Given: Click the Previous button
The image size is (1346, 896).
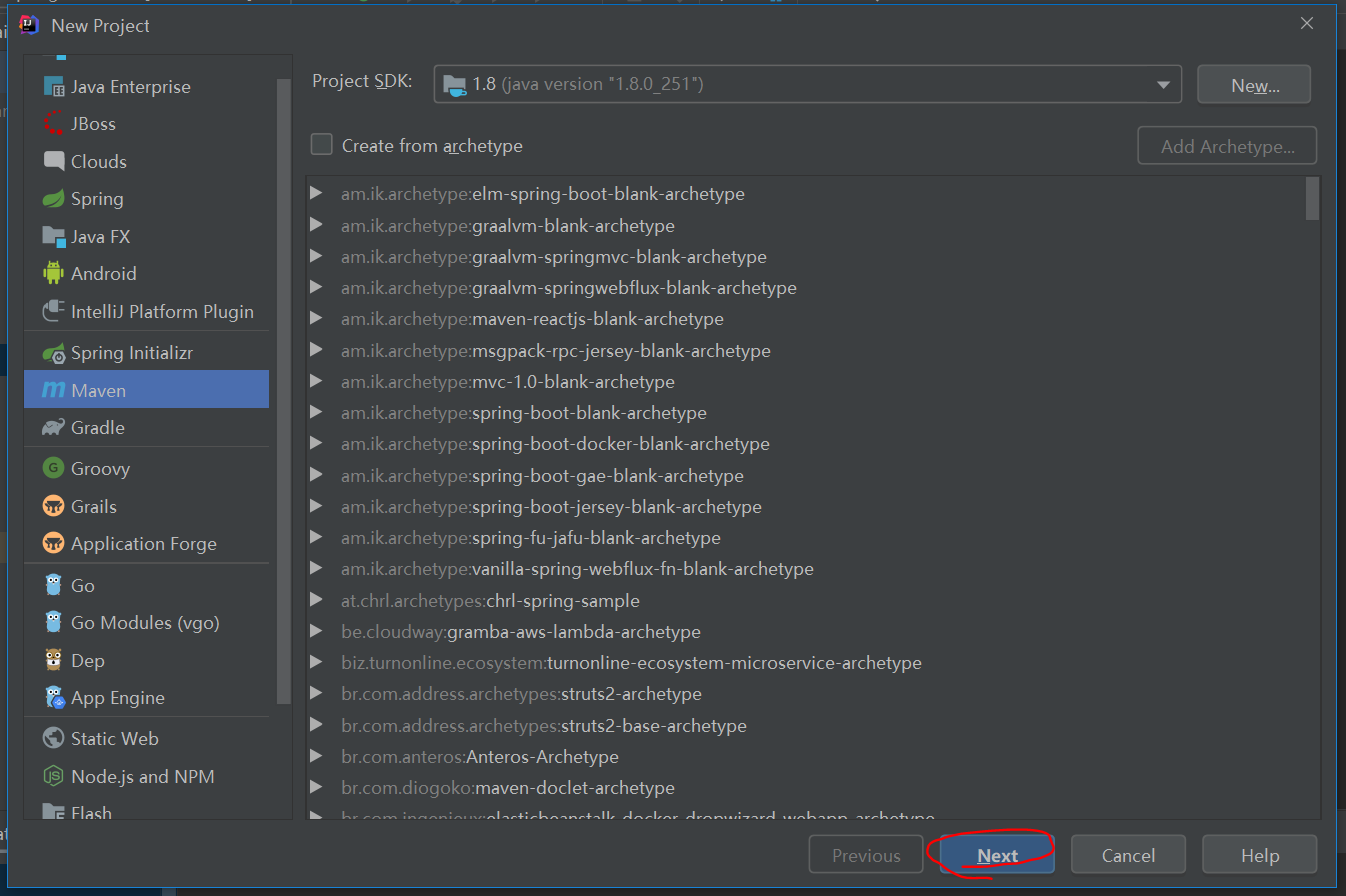Looking at the screenshot, I should (866, 855).
